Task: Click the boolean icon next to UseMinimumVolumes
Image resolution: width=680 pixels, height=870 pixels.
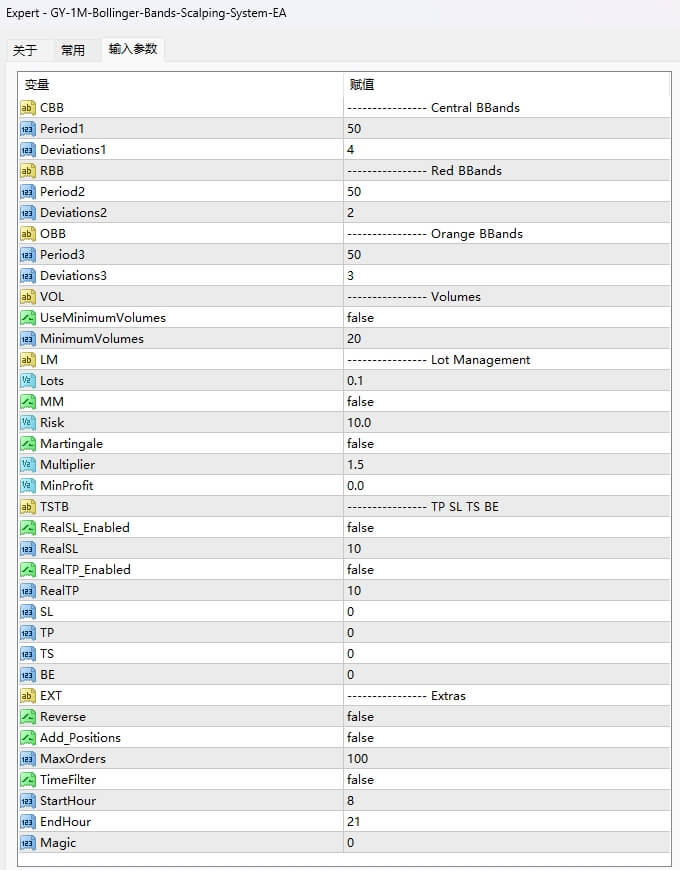Action: point(28,317)
